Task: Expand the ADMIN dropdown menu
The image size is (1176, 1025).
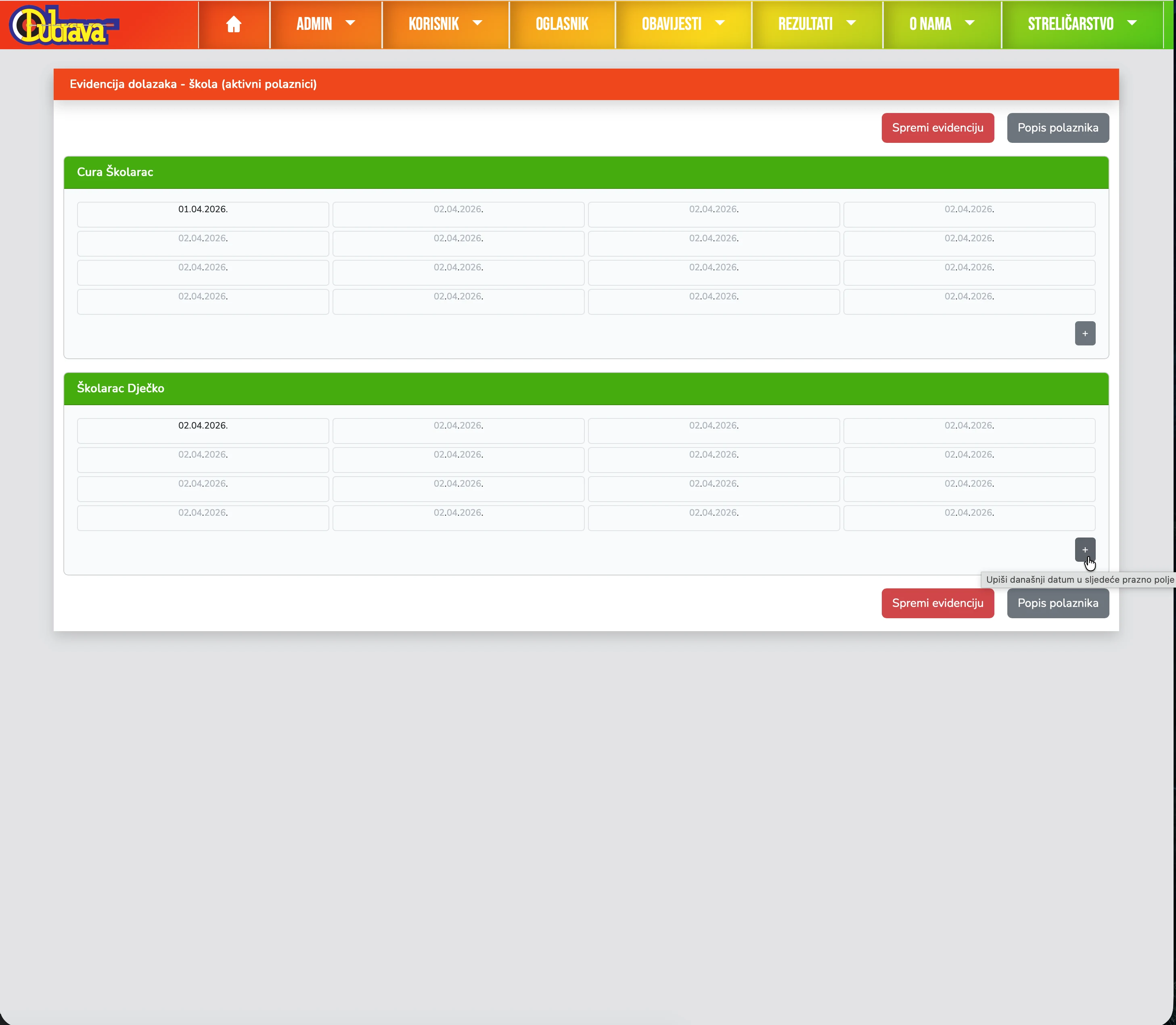Action: click(x=325, y=24)
